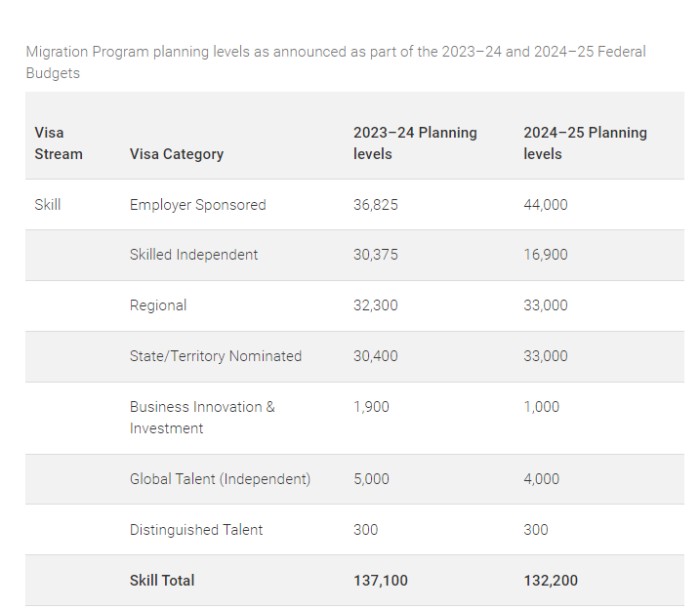
Task: Click the Visa Category column header
Action: click(177, 154)
